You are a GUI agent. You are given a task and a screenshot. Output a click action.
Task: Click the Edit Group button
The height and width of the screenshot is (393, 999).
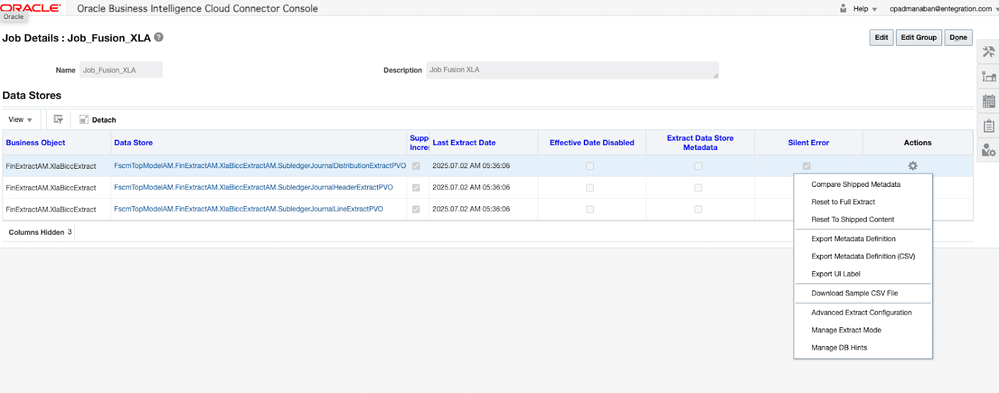(x=918, y=38)
